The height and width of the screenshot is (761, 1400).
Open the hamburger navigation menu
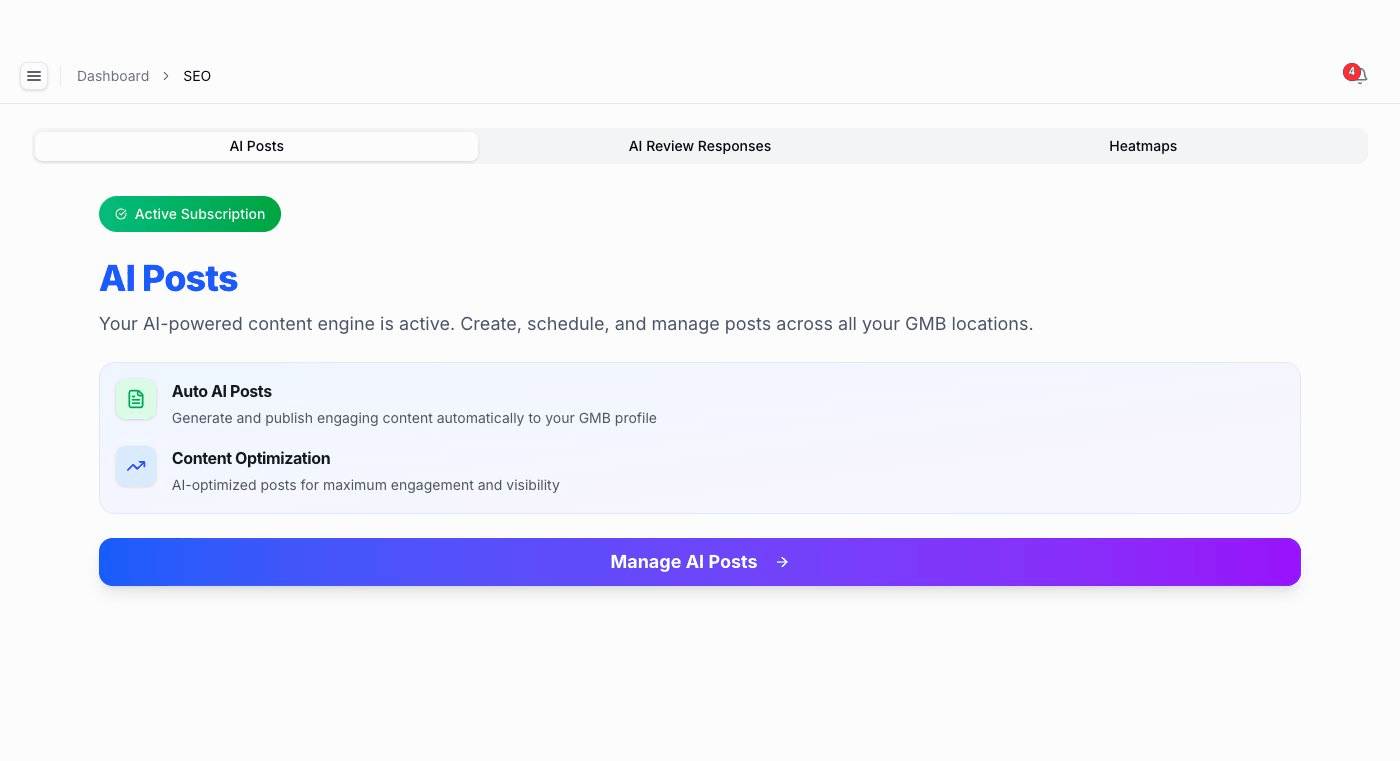point(34,76)
